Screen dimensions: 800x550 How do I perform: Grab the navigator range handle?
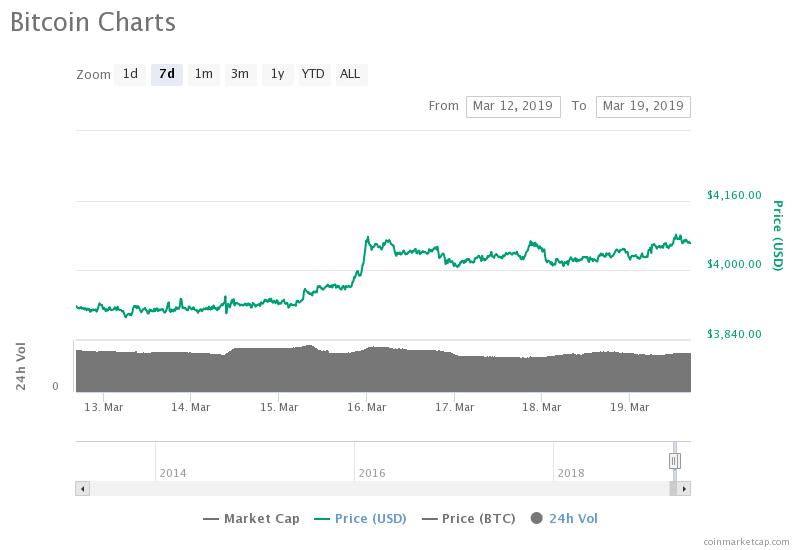(x=674, y=461)
